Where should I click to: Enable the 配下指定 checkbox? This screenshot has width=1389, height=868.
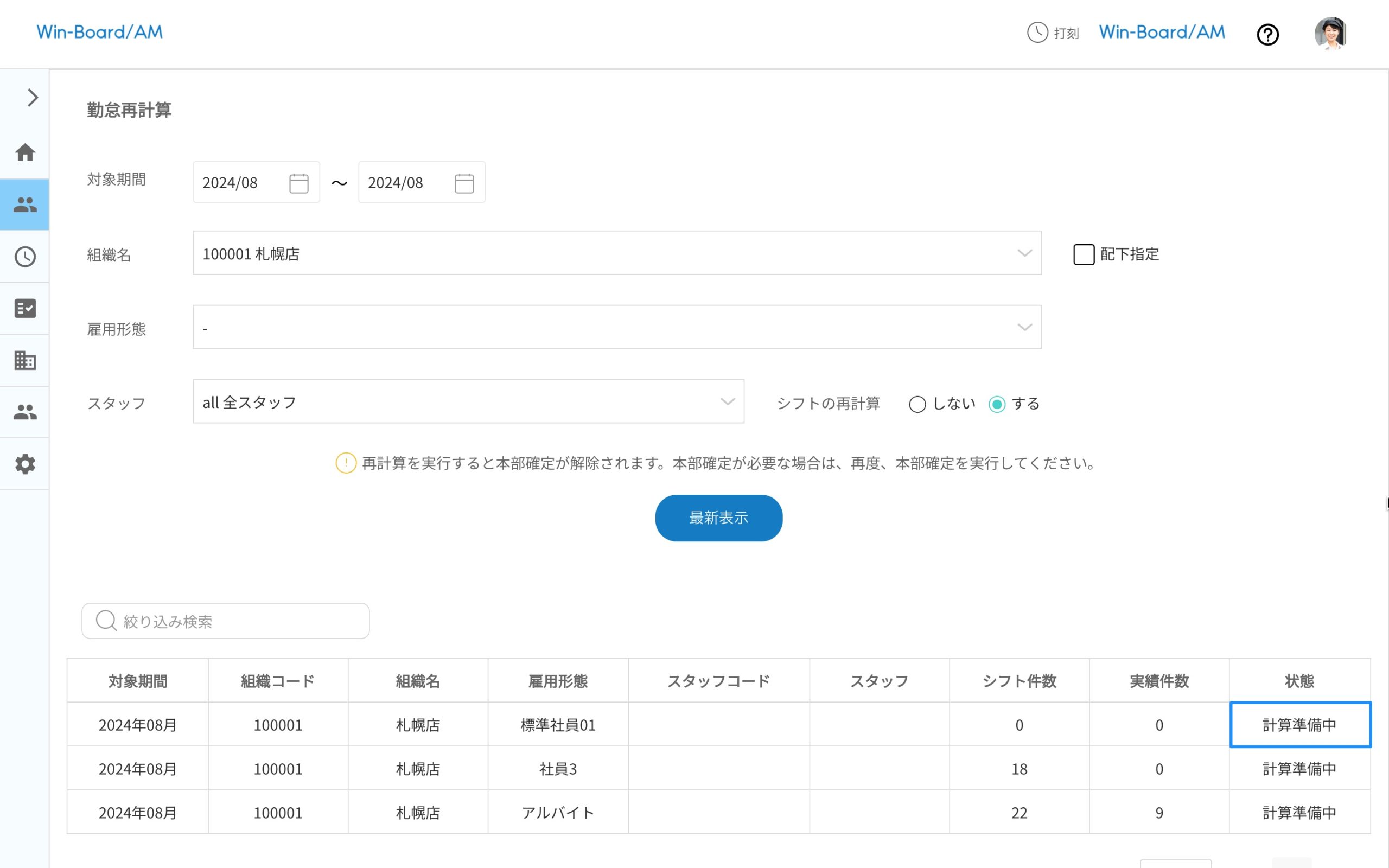(1084, 255)
